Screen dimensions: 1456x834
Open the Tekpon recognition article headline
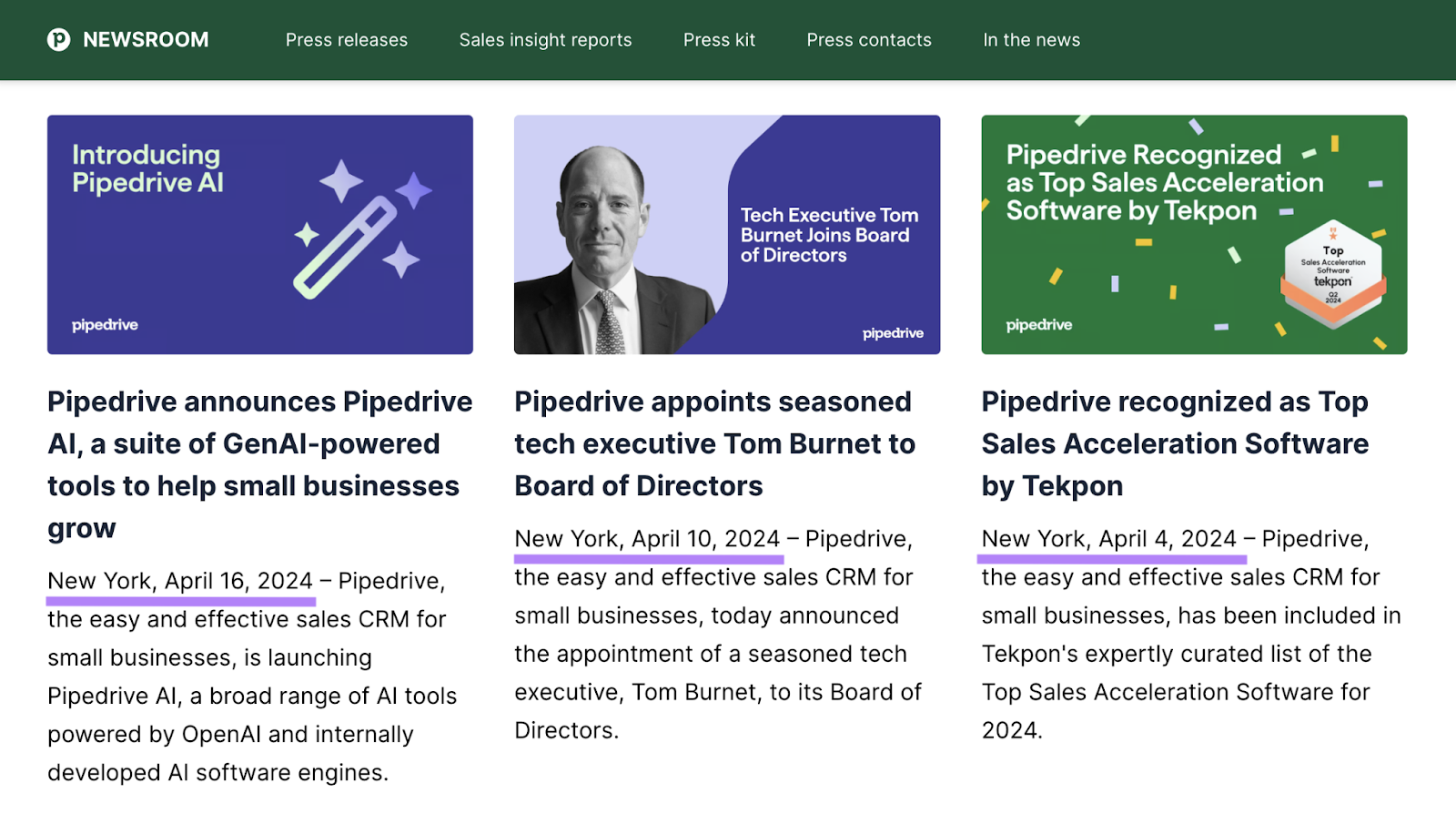click(1176, 443)
